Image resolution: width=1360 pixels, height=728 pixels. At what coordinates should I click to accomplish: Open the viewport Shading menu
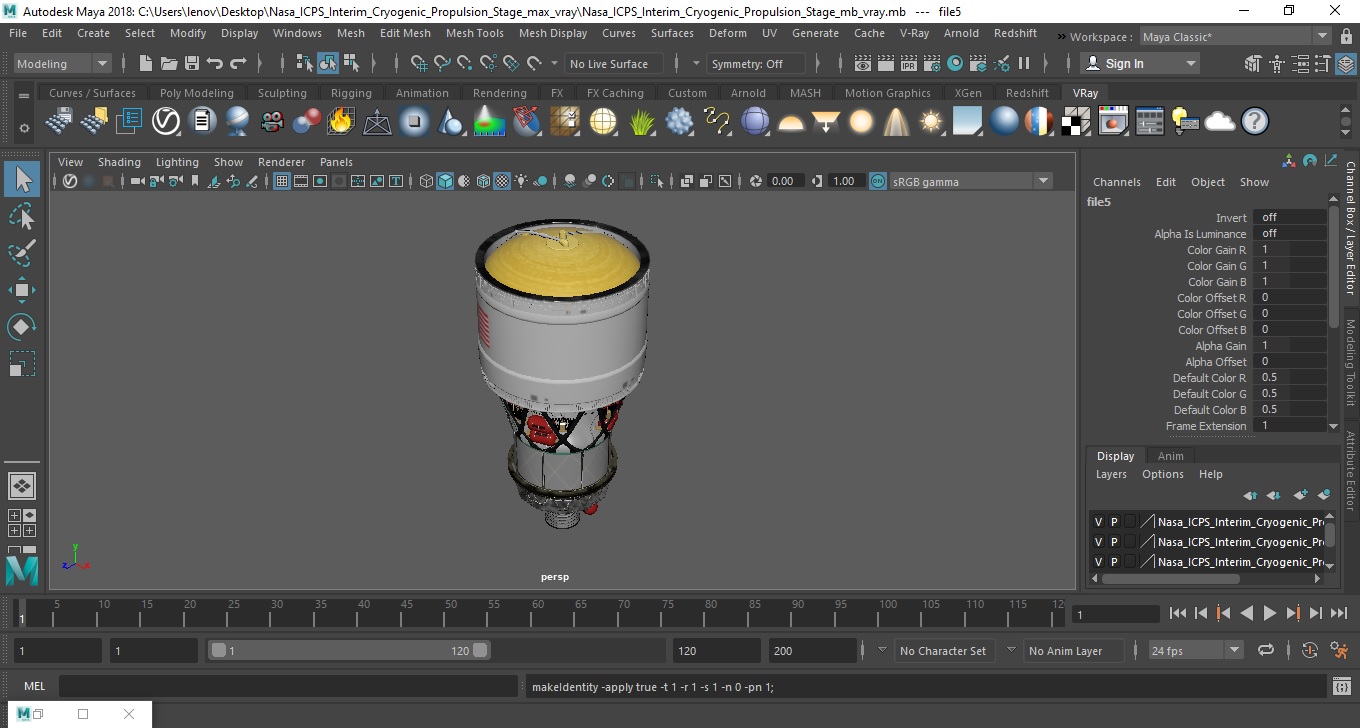click(x=119, y=162)
